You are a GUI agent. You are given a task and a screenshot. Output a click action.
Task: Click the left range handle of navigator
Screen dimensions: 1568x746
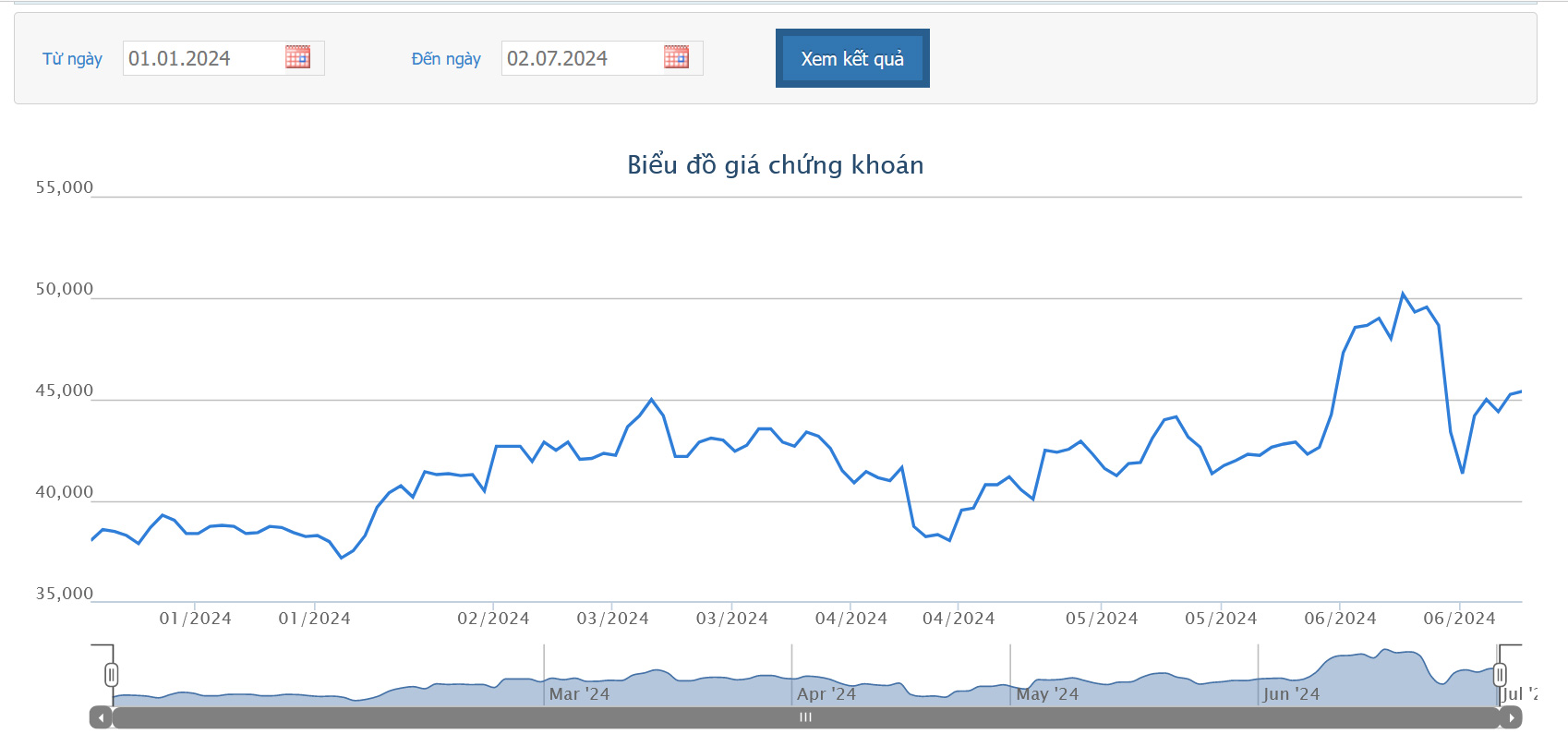coord(112,675)
